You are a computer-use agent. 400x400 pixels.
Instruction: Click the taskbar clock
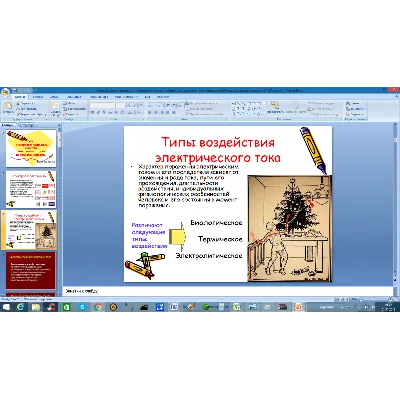click(389, 307)
